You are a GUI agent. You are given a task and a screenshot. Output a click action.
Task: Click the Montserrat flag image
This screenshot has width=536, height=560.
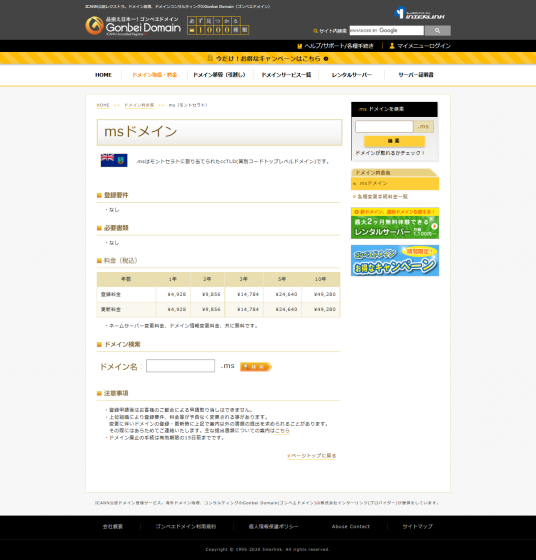[x=114, y=160]
